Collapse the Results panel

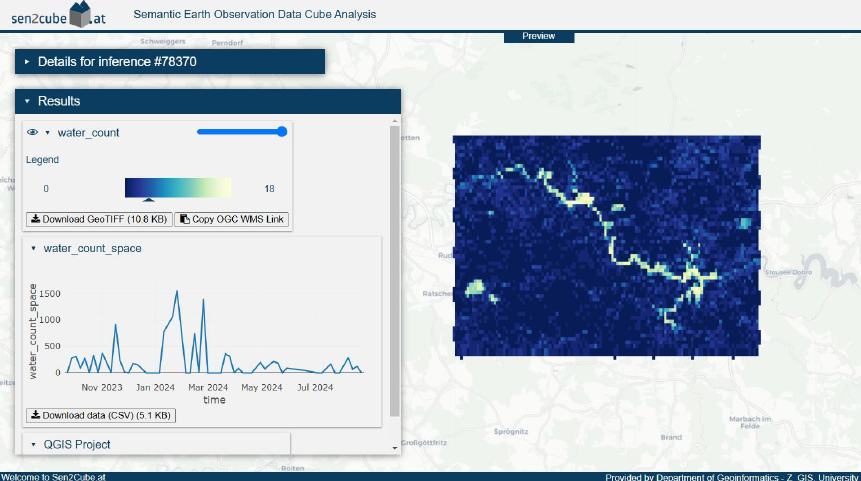tap(27, 101)
